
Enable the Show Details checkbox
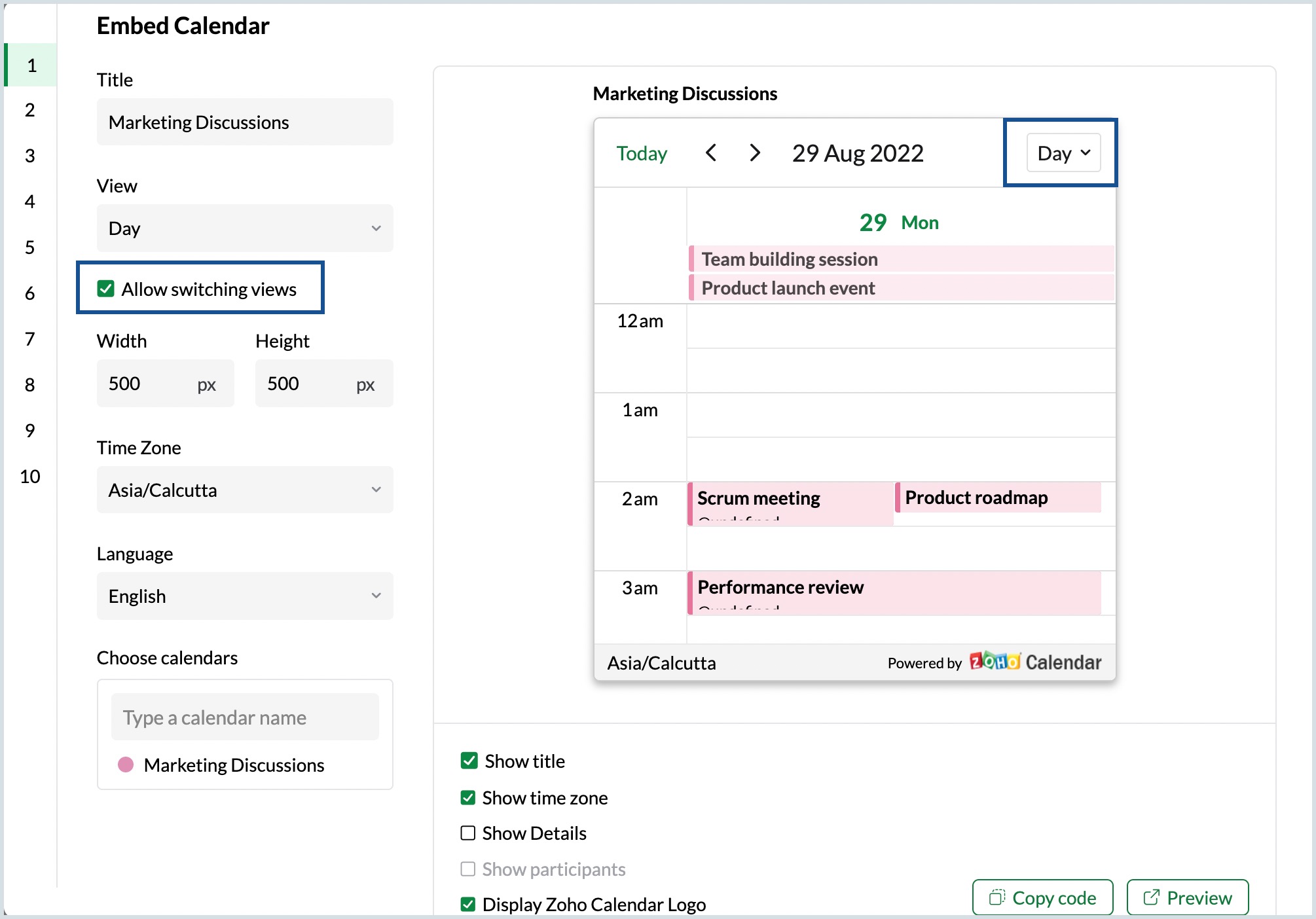pyautogui.click(x=468, y=833)
